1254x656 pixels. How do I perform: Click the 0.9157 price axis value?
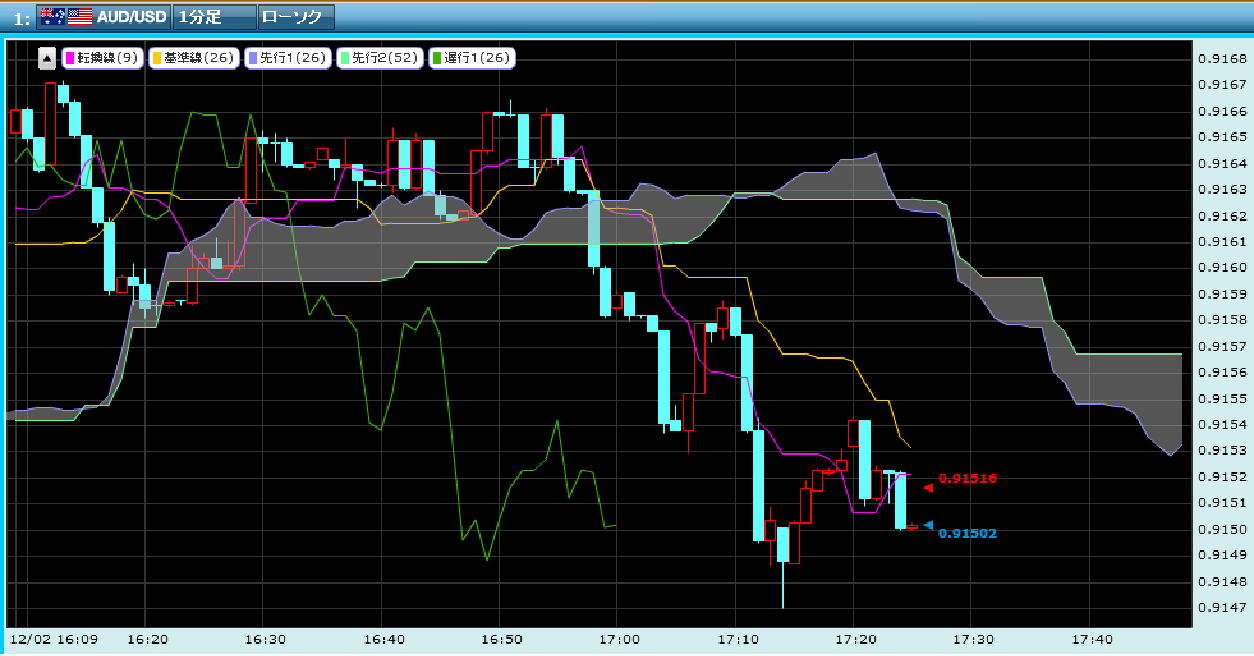[1222, 347]
